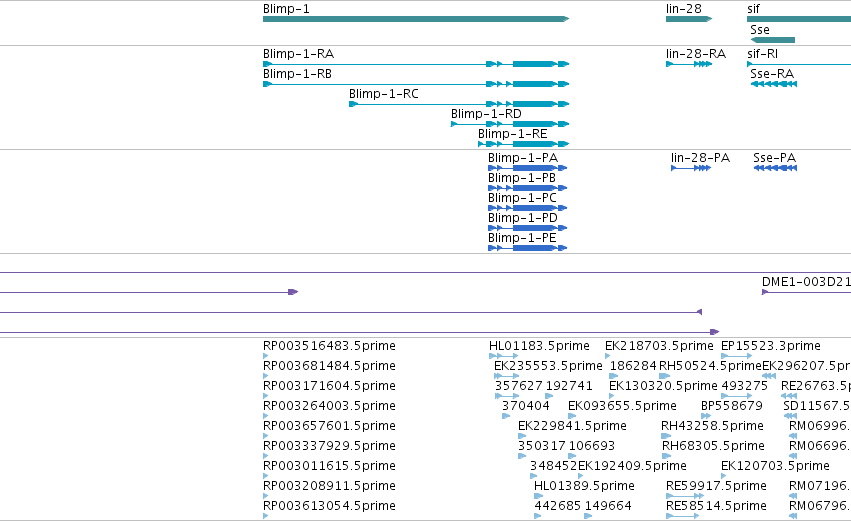Click EST label RP003337929.5prime
This screenshot has height=521, width=851.
(329, 447)
